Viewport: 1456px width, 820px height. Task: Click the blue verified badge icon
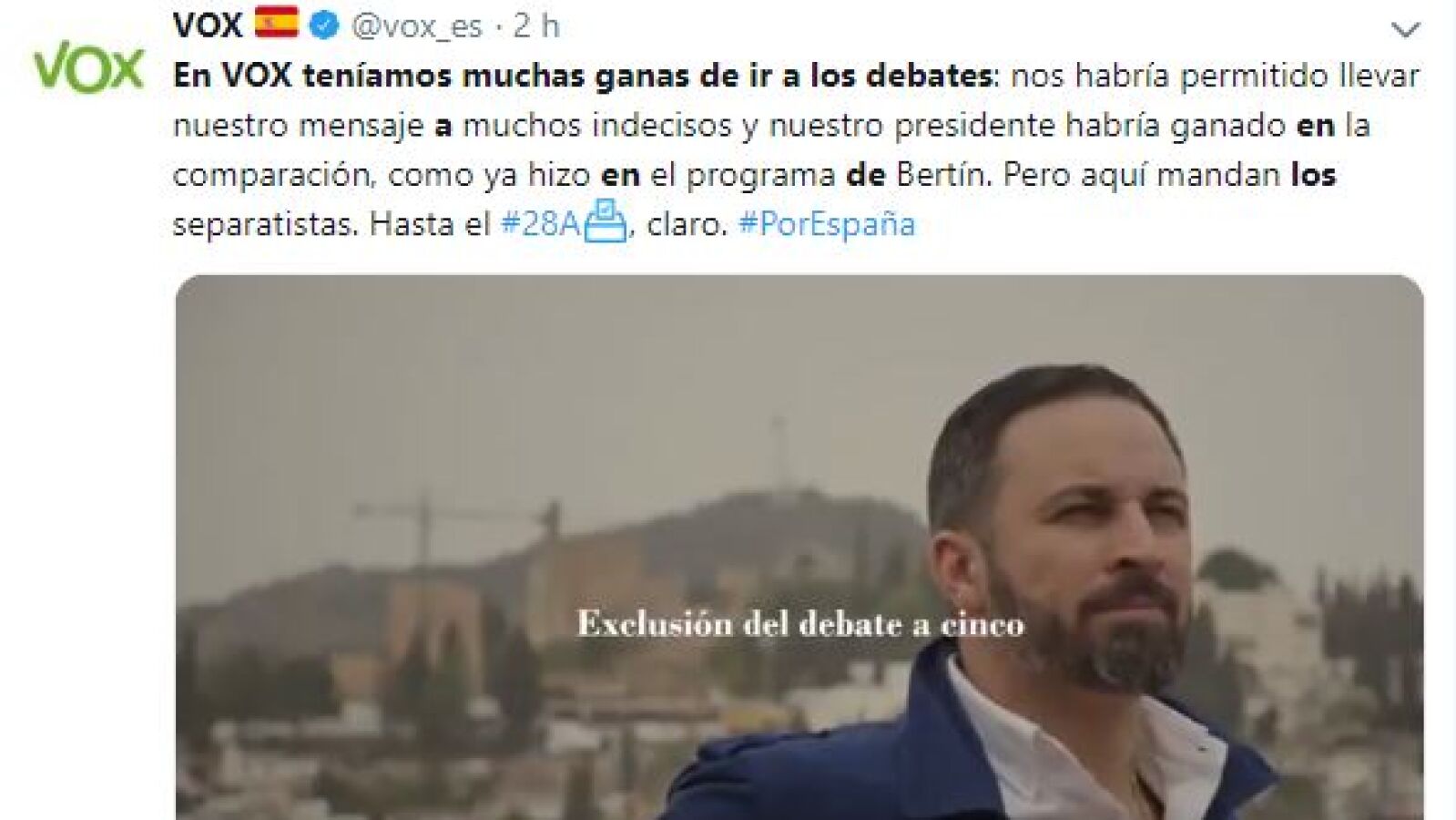[324, 26]
